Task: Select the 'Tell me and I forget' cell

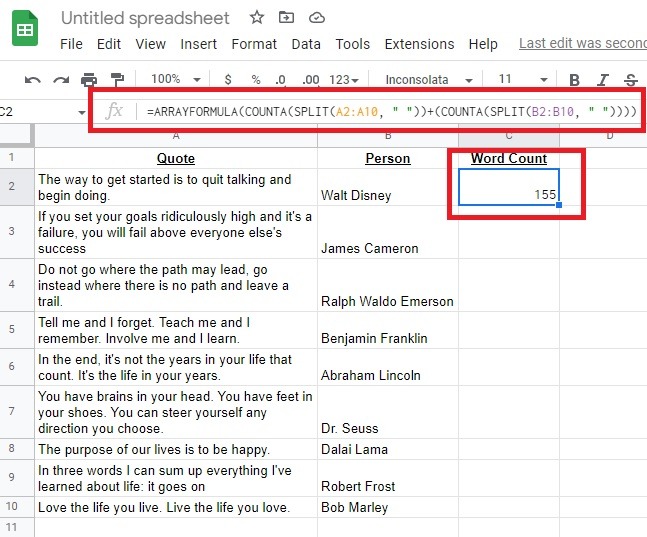Action: point(176,330)
